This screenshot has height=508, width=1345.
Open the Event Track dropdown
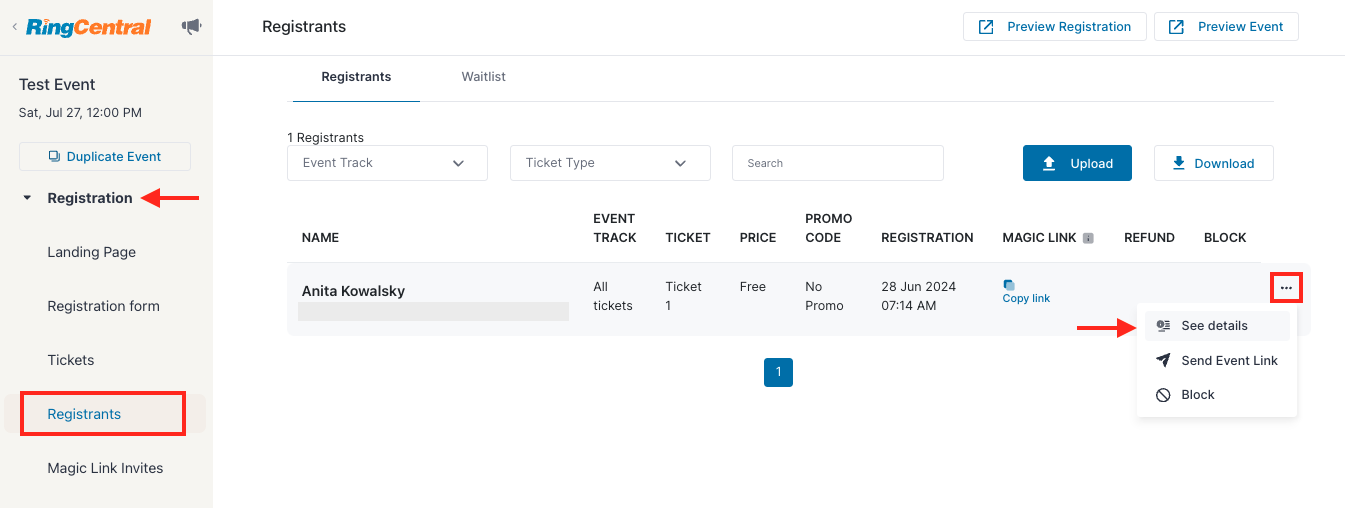(x=387, y=163)
